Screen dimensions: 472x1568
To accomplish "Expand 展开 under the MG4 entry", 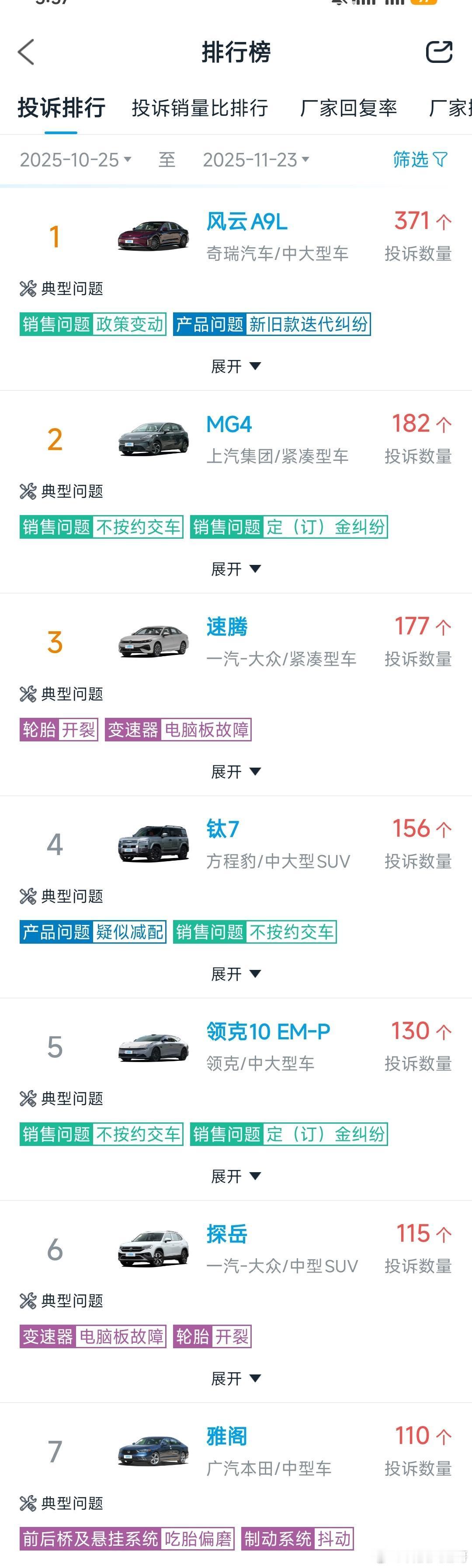I will 237,568.
